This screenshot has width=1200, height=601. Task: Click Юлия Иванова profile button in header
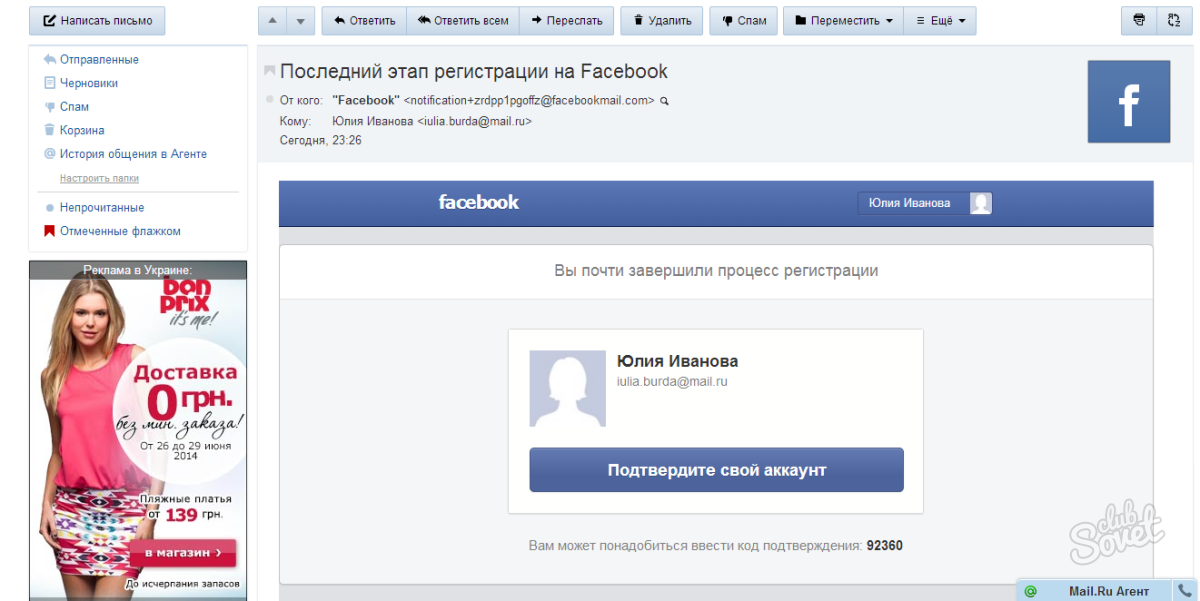(925, 203)
